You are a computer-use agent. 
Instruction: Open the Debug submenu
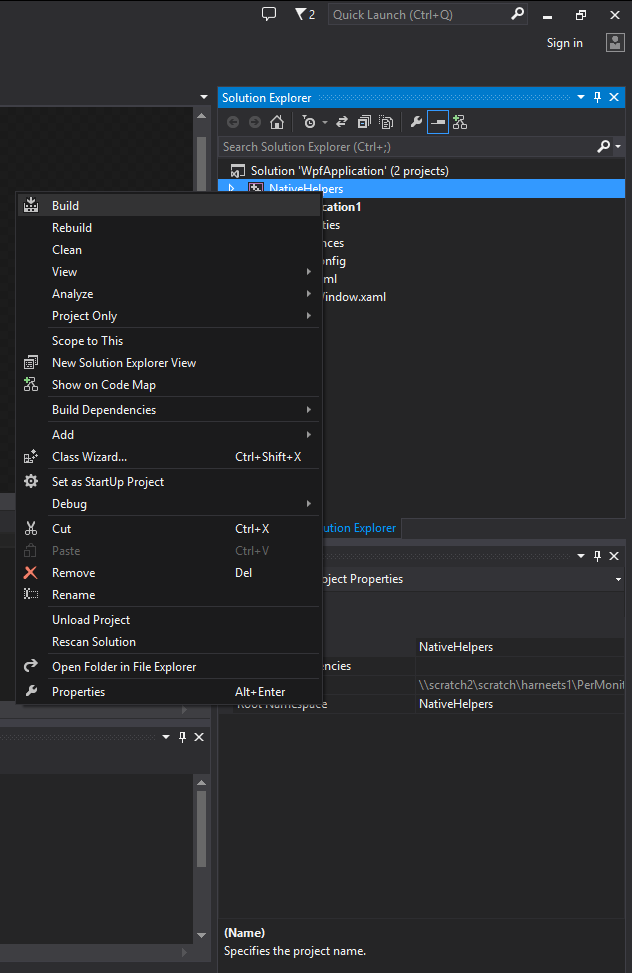pos(168,504)
